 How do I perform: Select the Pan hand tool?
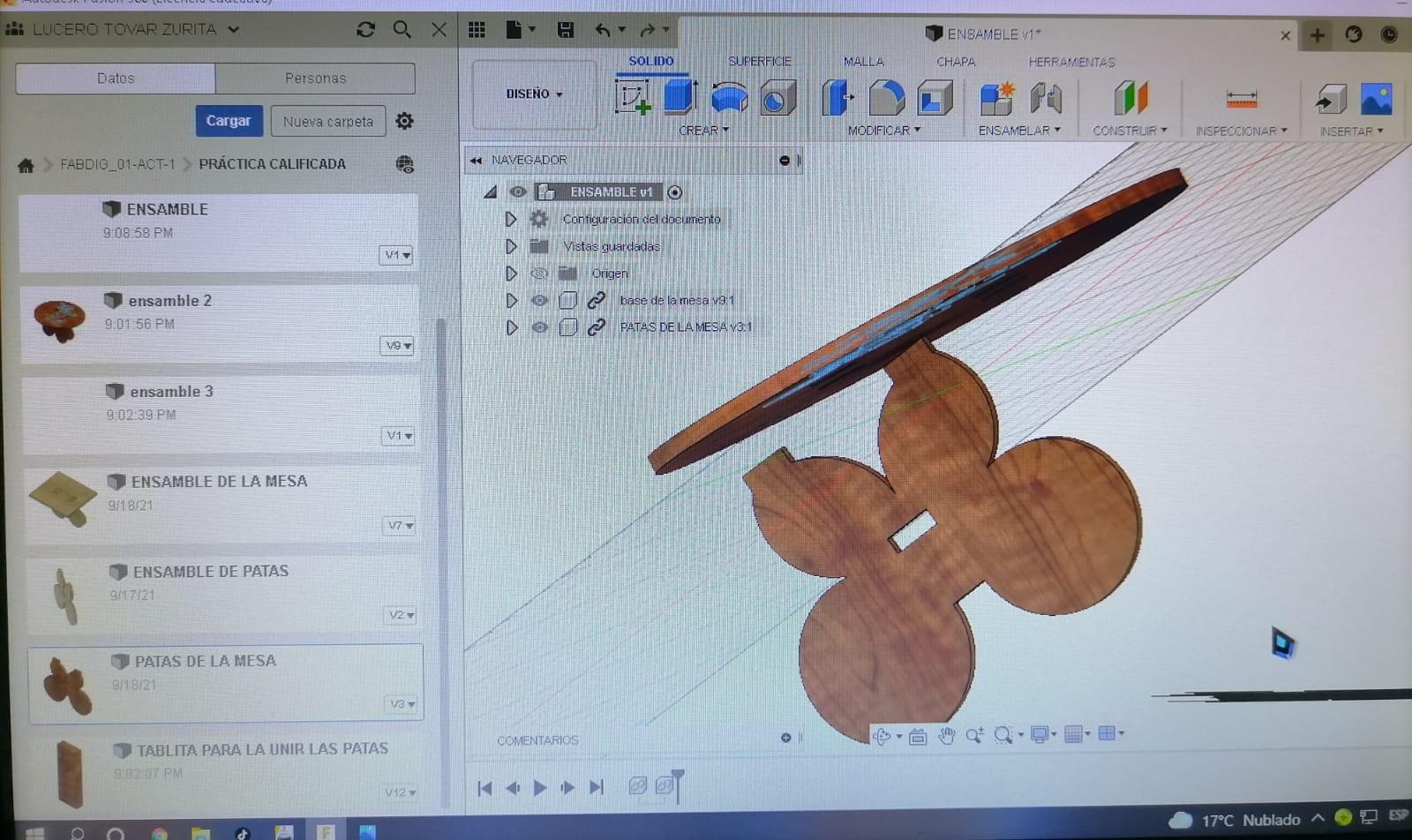(x=946, y=736)
